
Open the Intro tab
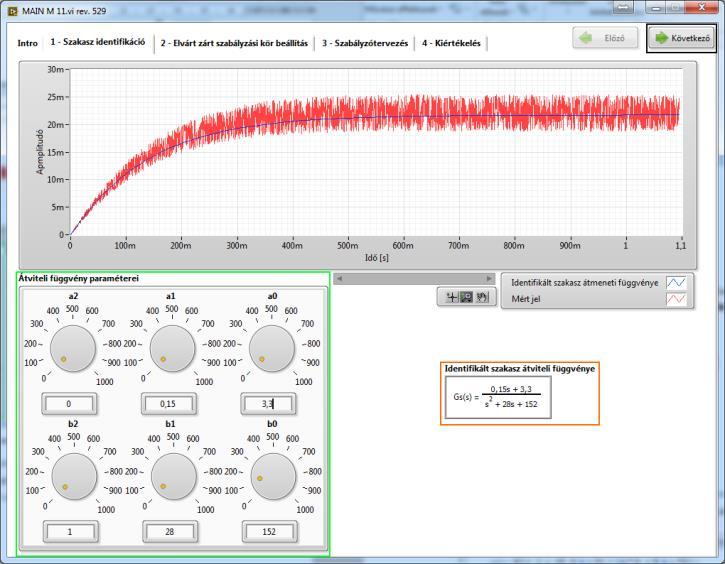[x=27, y=43]
